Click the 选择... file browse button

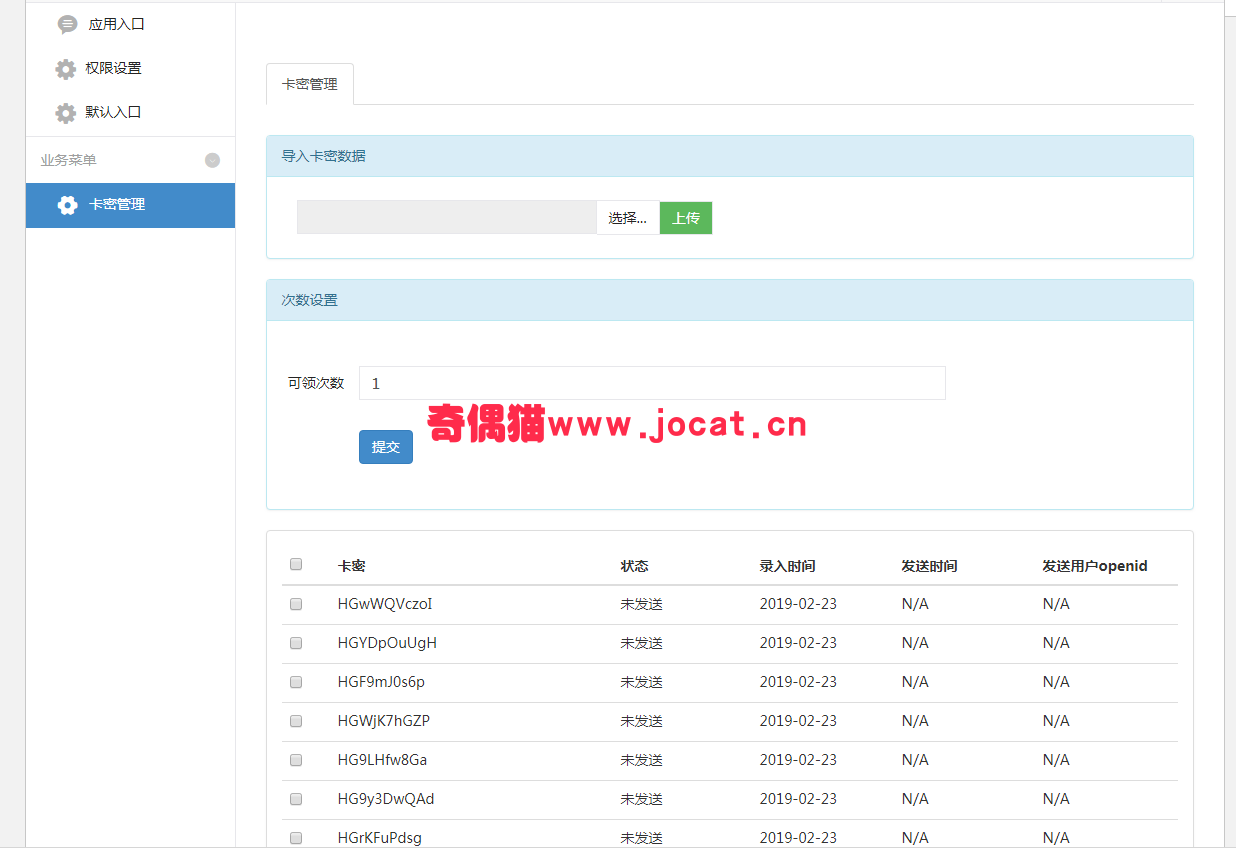pos(628,218)
